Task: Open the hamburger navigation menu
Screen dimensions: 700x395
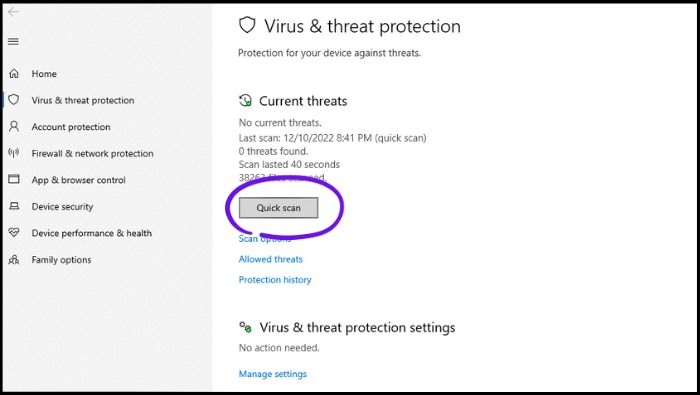Action: 13,42
